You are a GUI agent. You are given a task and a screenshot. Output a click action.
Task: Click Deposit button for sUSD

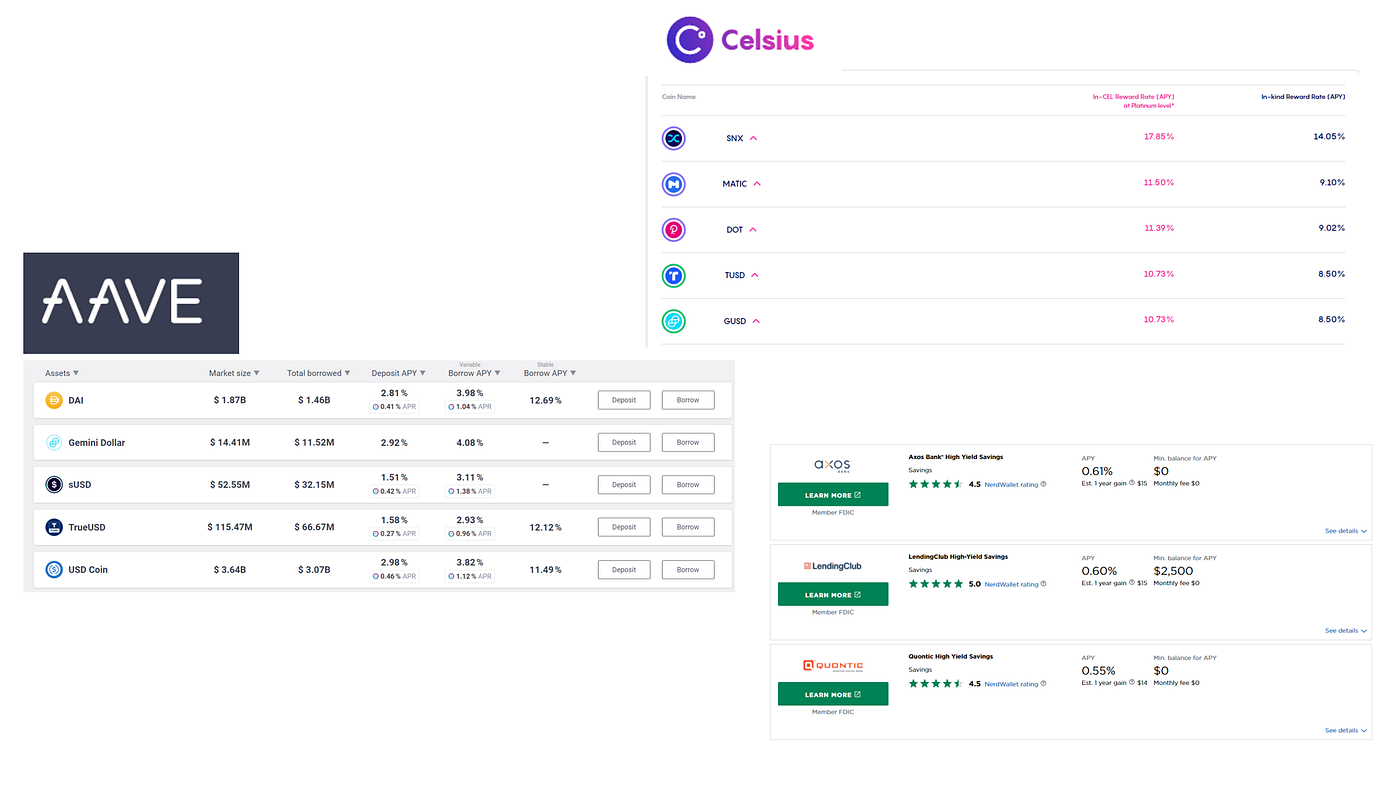click(x=624, y=485)
